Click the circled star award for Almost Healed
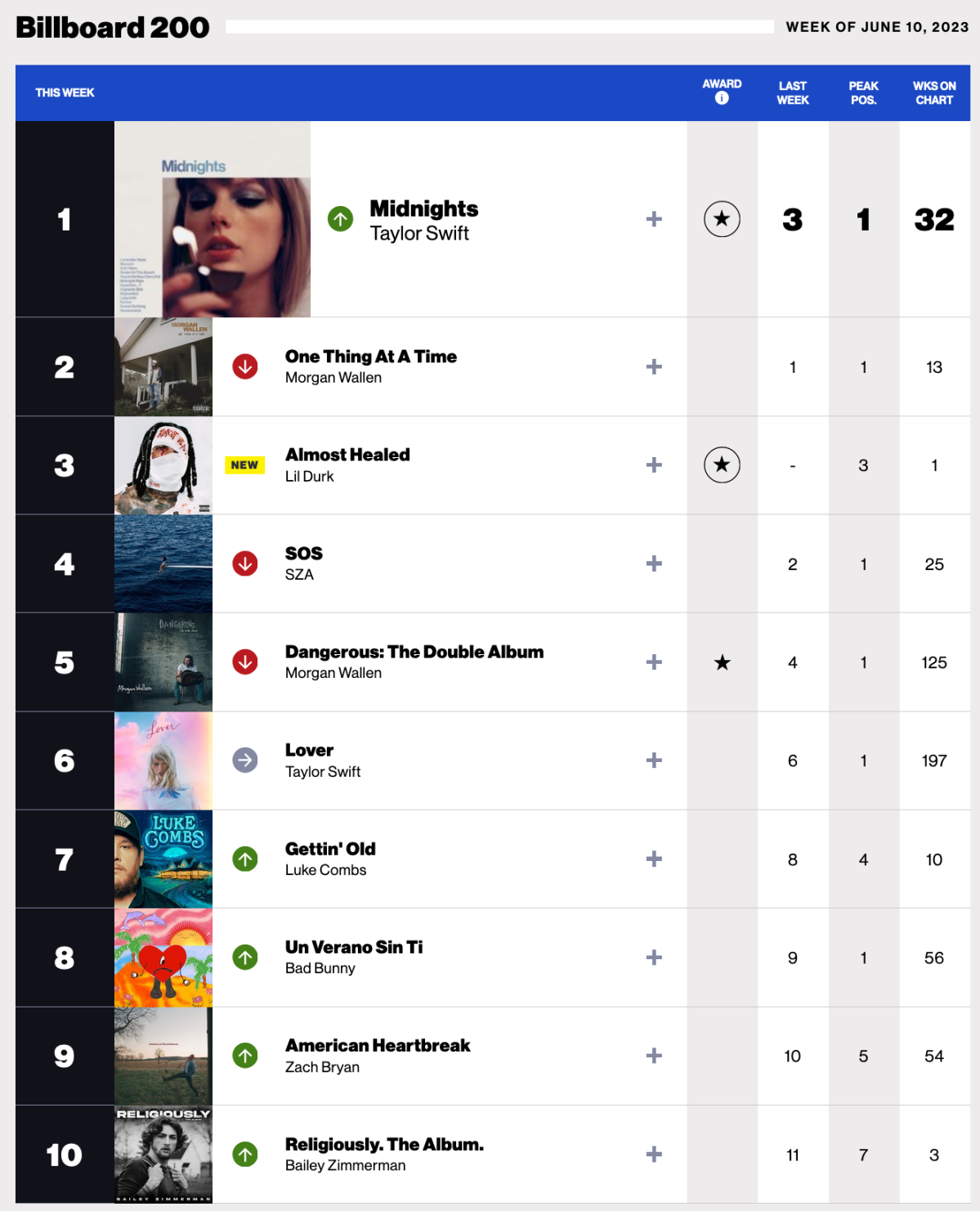This screenshot has height=1211, width=980. [x=722, y=465]
